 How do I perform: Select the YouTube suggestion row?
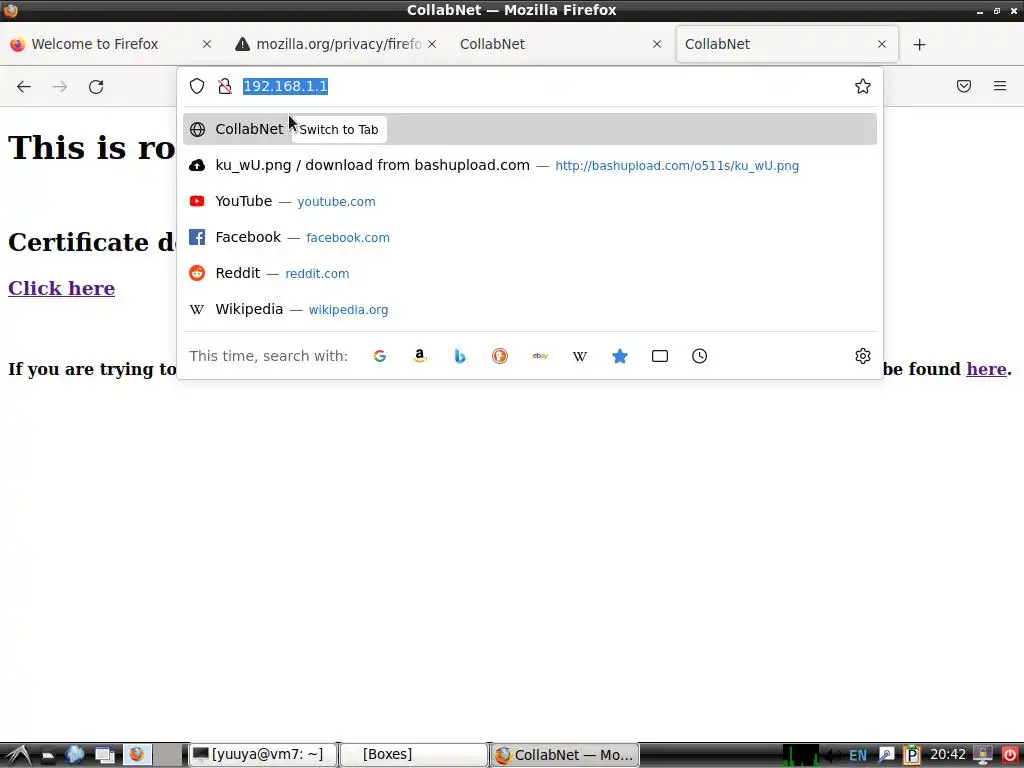(530, 201)
